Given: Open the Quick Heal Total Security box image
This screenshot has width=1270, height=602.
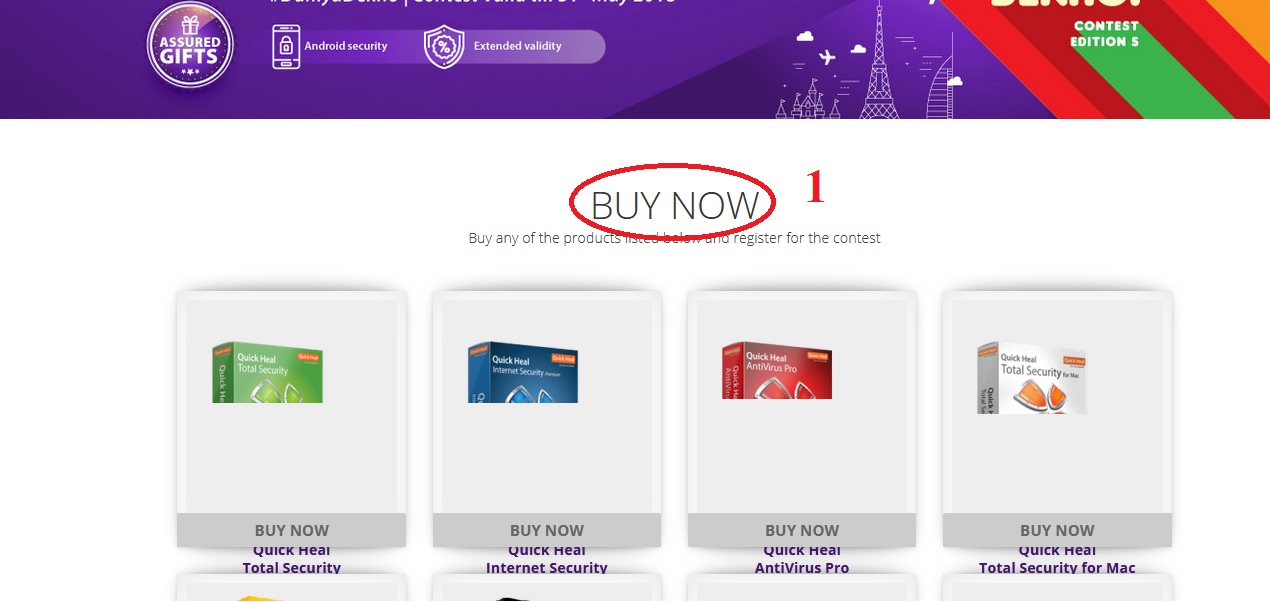Looking at the screenshot, I should coord(267,371).
